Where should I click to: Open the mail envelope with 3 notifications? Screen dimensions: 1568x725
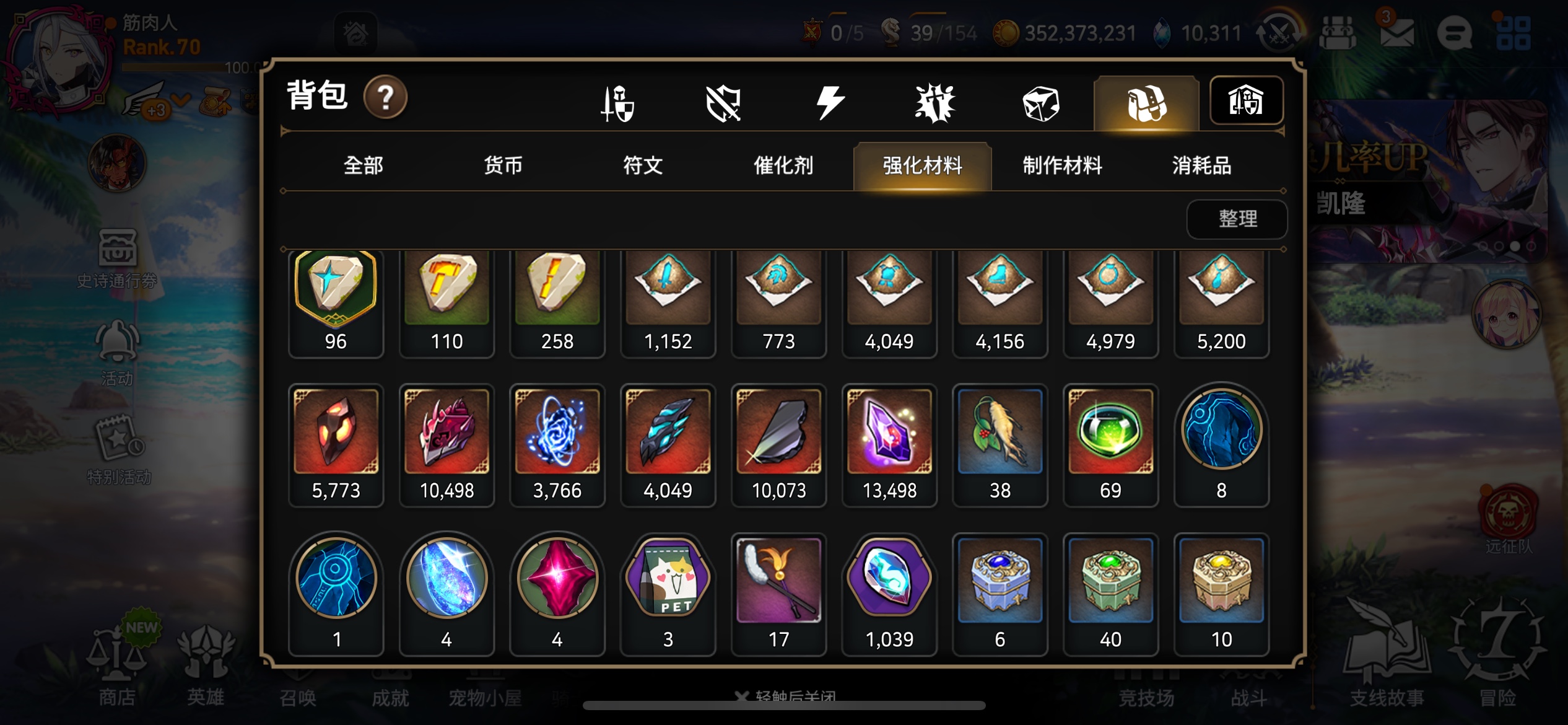(1397, 32)
